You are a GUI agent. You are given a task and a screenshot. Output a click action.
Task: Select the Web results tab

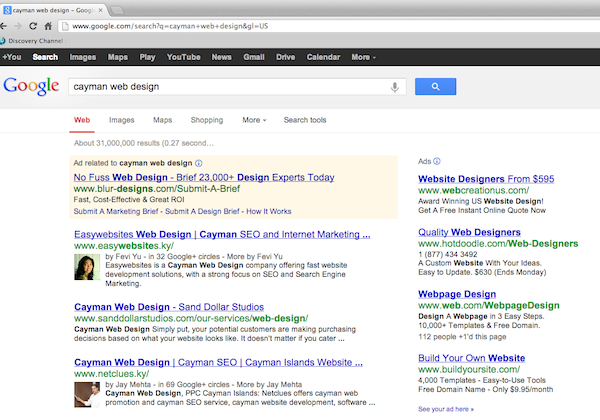click(x=82, y=120)
